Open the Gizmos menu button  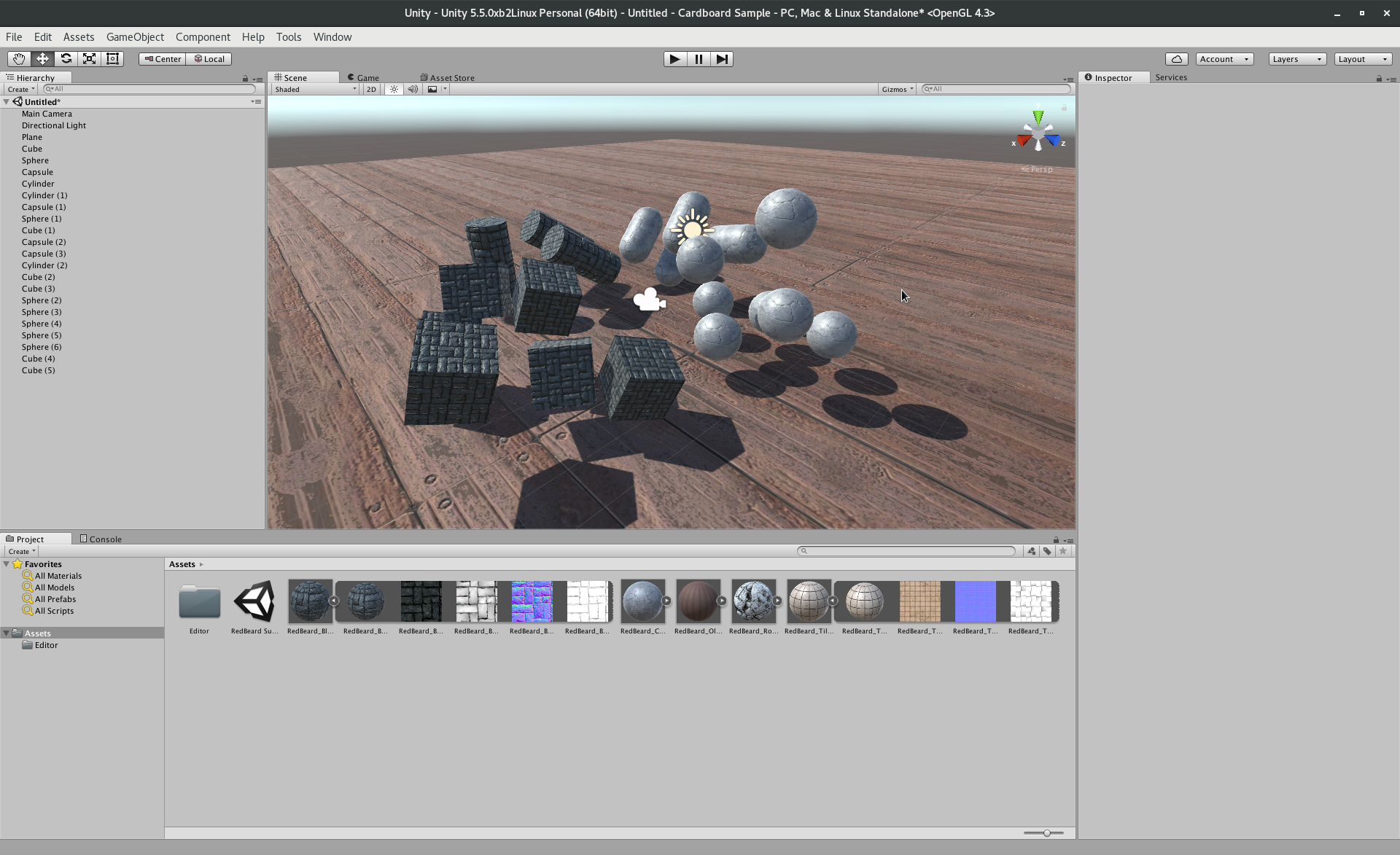click(897, 89)
